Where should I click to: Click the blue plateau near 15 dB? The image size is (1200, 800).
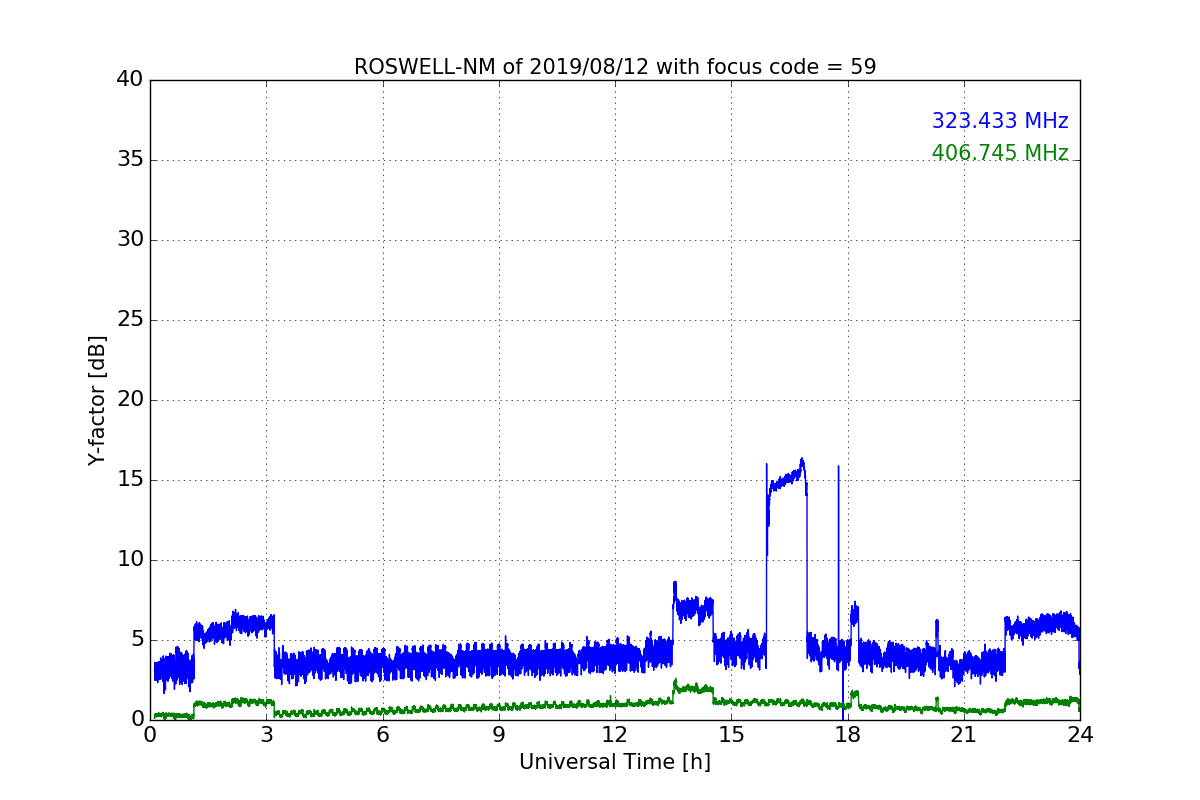point(787,479)
